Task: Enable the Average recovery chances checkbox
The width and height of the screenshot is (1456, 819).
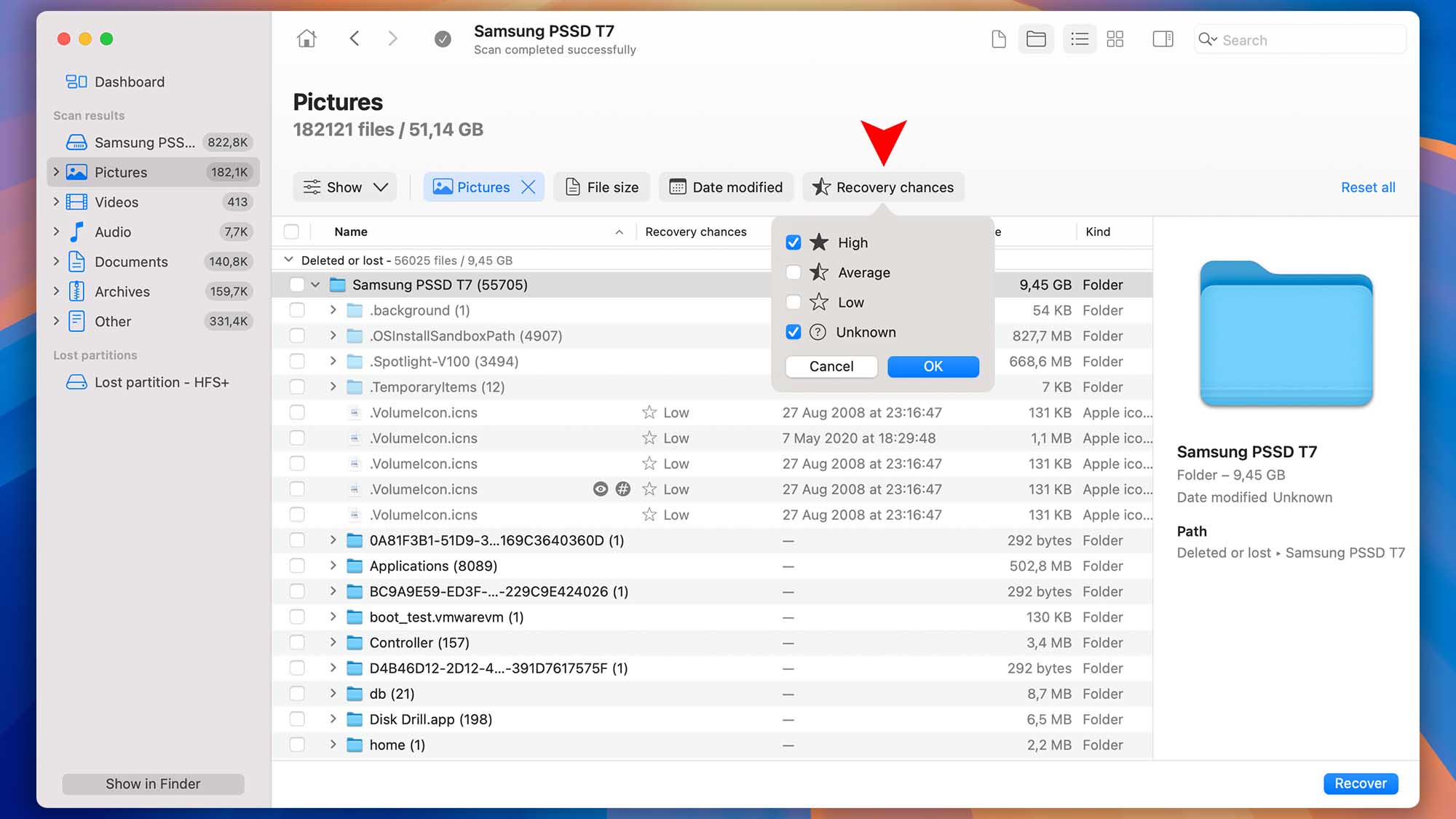Action: [794, 272]
